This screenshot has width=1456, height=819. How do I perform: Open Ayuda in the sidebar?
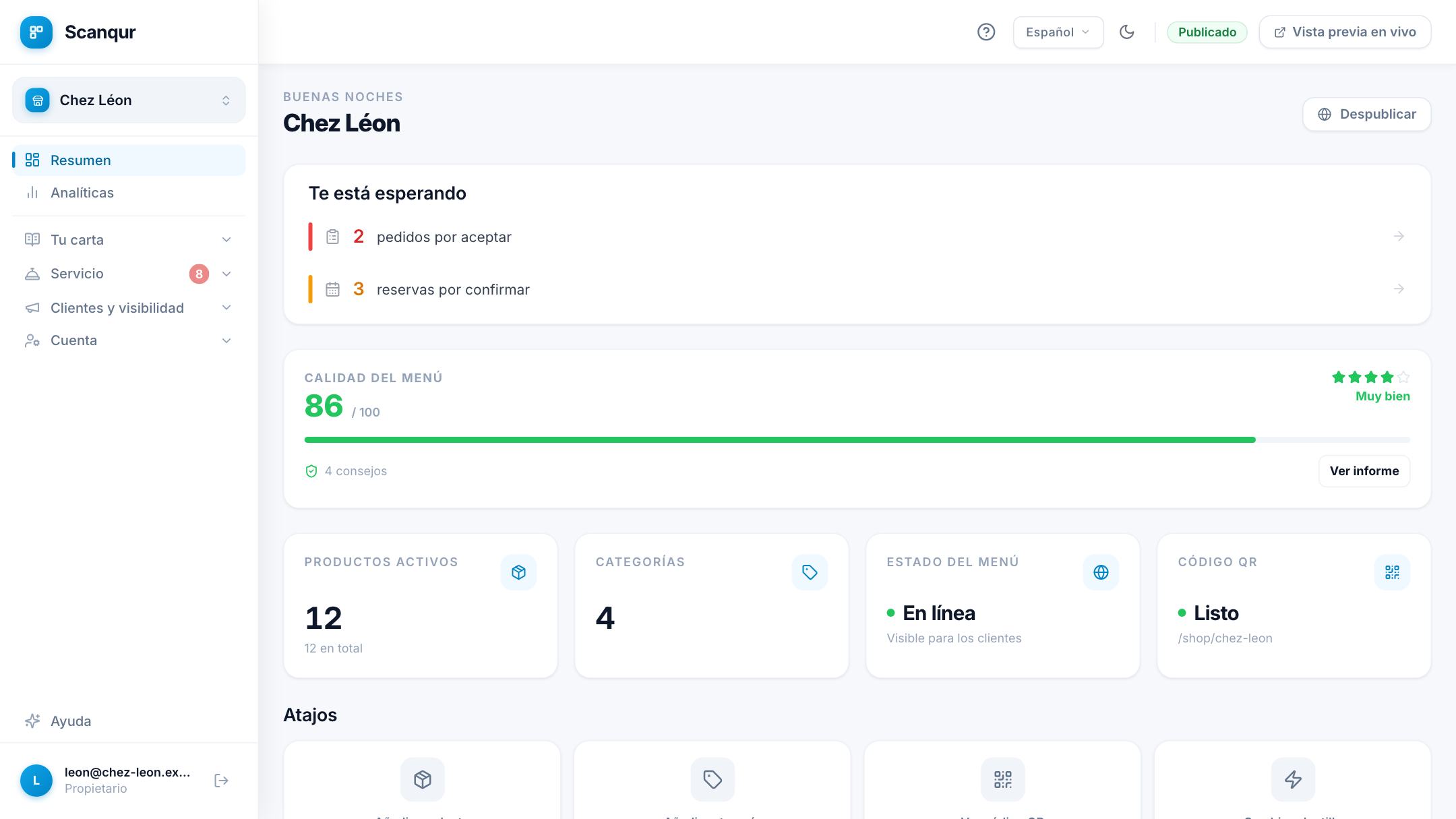(129, 721)
